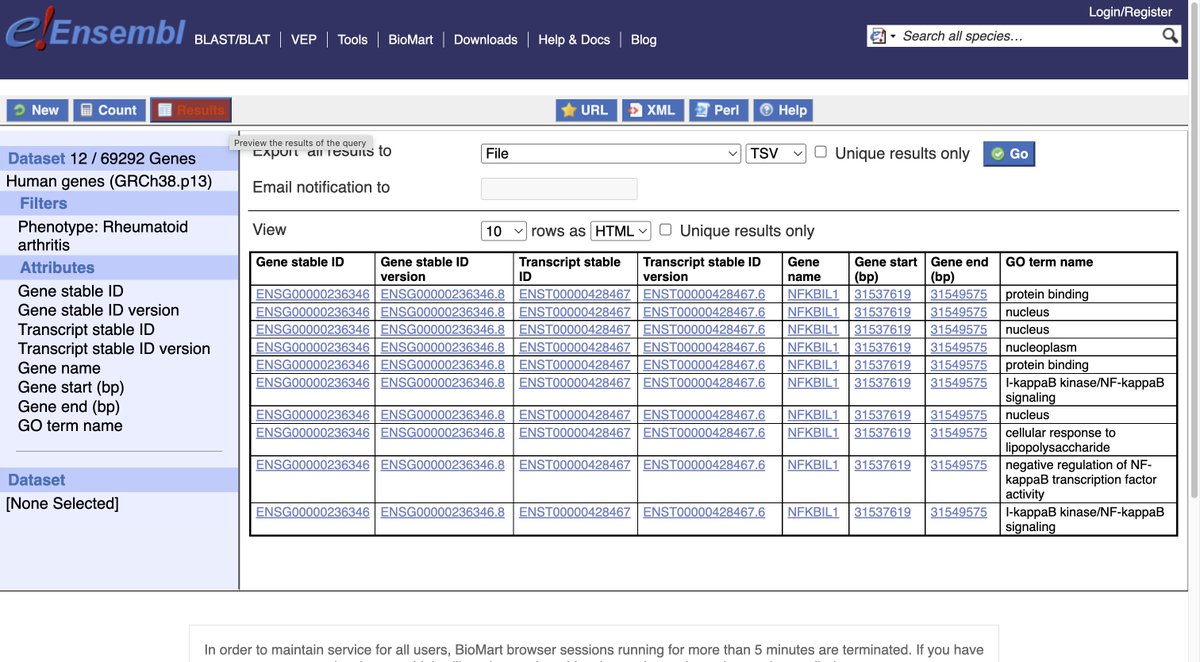The image size is (1200, 662).
Task: Open ENSG00000236346 link in protein binding first row
Action: coord(313,294)
